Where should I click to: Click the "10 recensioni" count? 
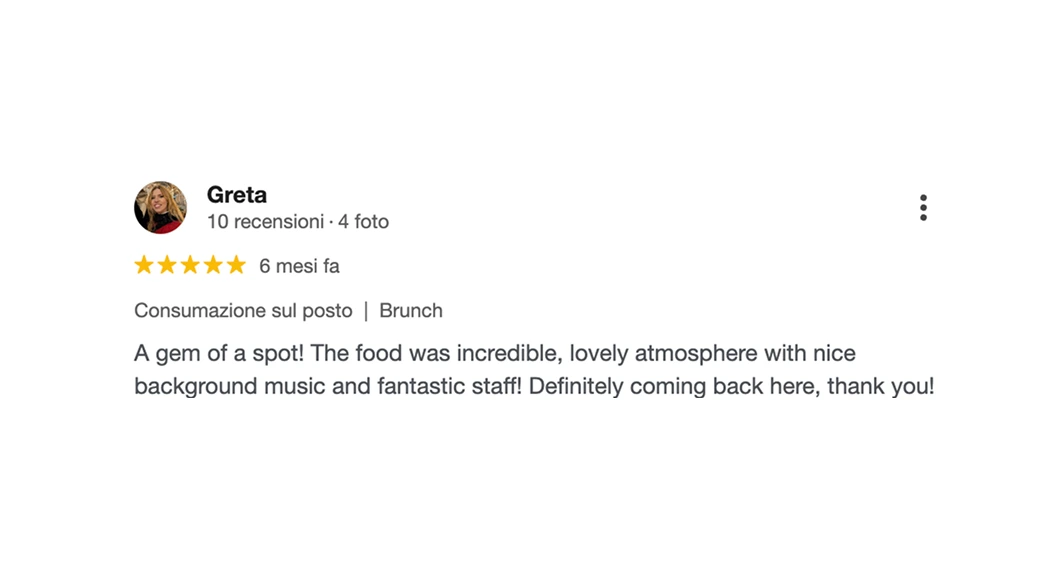[265, 222]
